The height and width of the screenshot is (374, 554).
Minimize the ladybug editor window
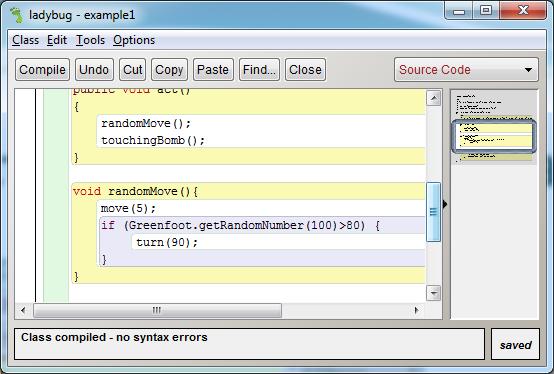[x=459, y=11]
